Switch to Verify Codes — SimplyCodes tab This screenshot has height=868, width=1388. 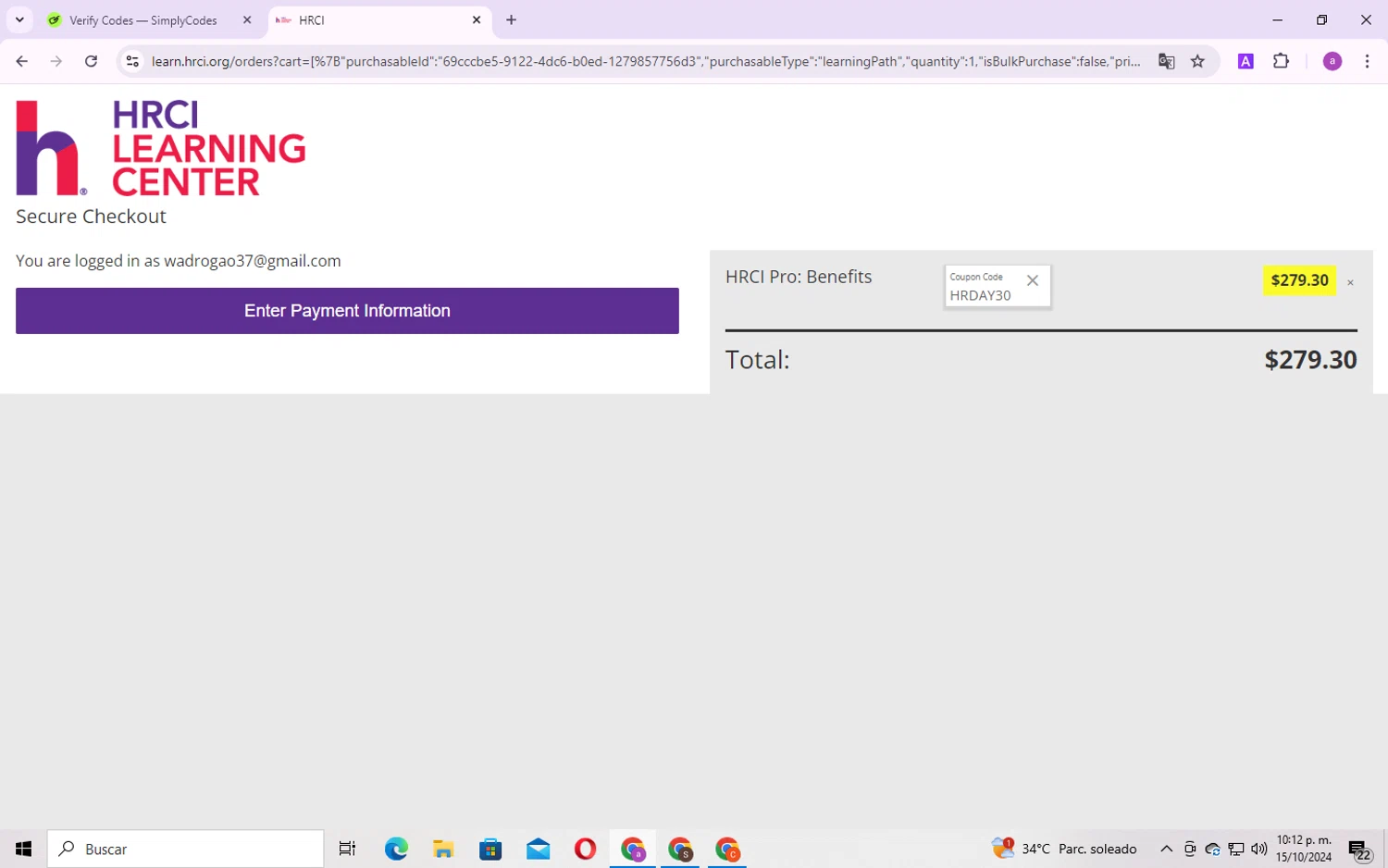click(143, 20)
